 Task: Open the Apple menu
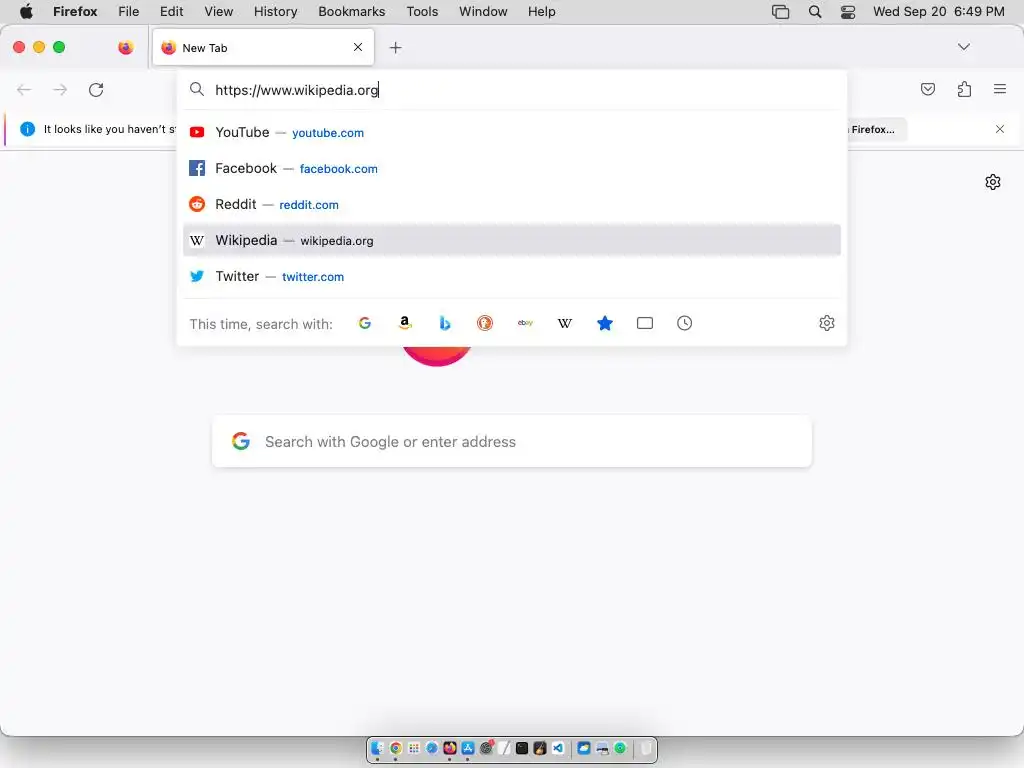tap(26, 12)
